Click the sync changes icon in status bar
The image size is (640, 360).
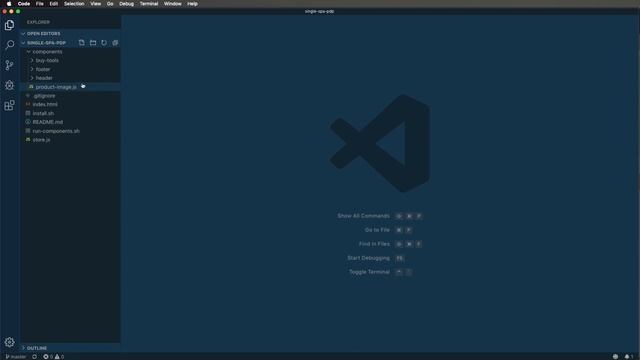click(x=34, y=357)
